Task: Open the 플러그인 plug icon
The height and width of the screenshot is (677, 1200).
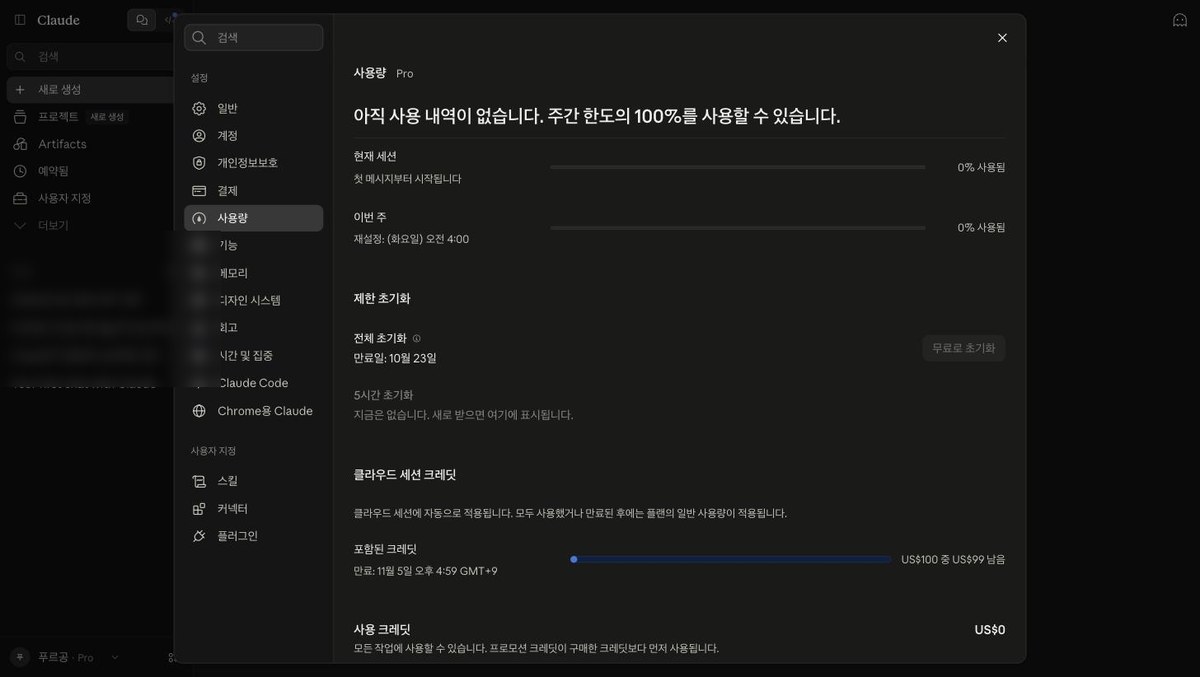Action: tap(199, 536)
